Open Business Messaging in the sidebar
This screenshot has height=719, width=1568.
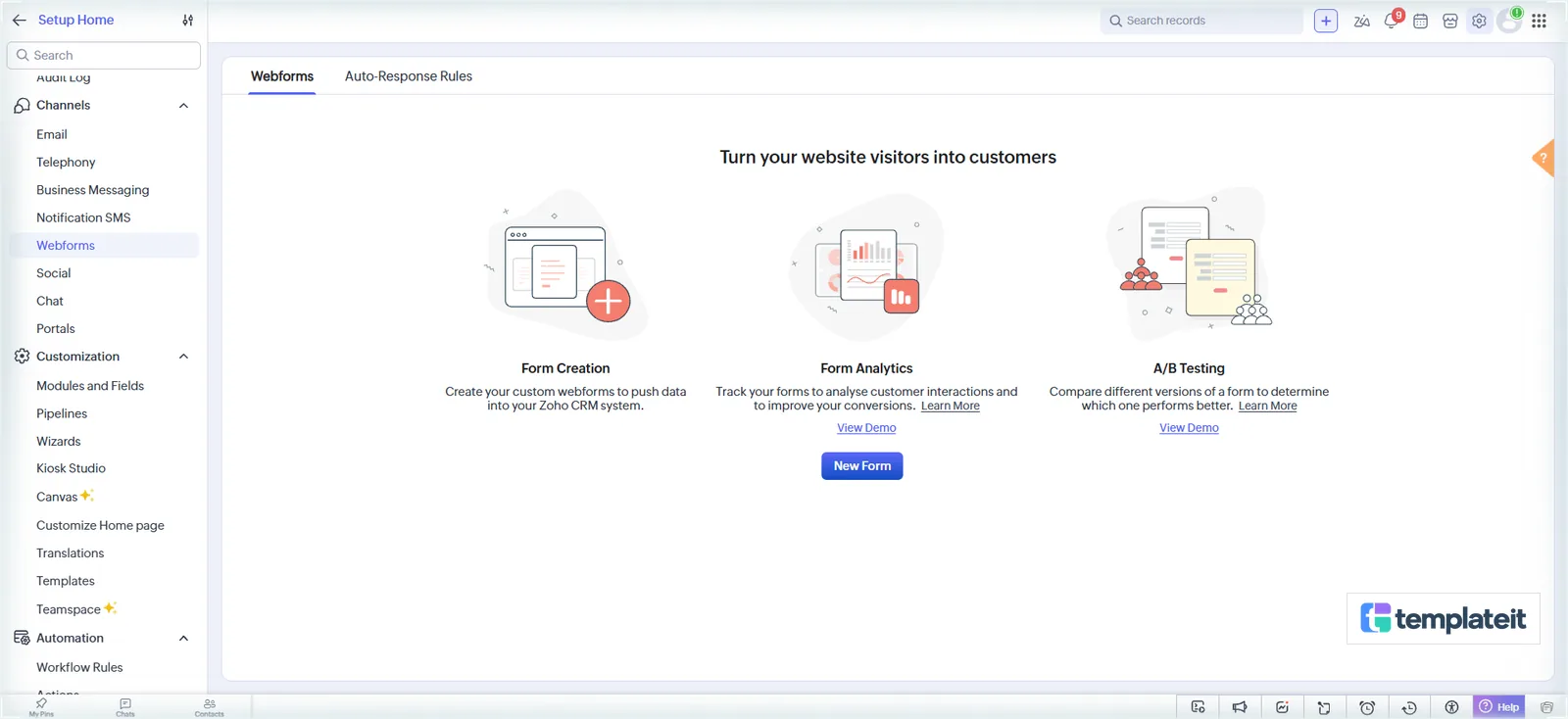click(x=93, y=190)
